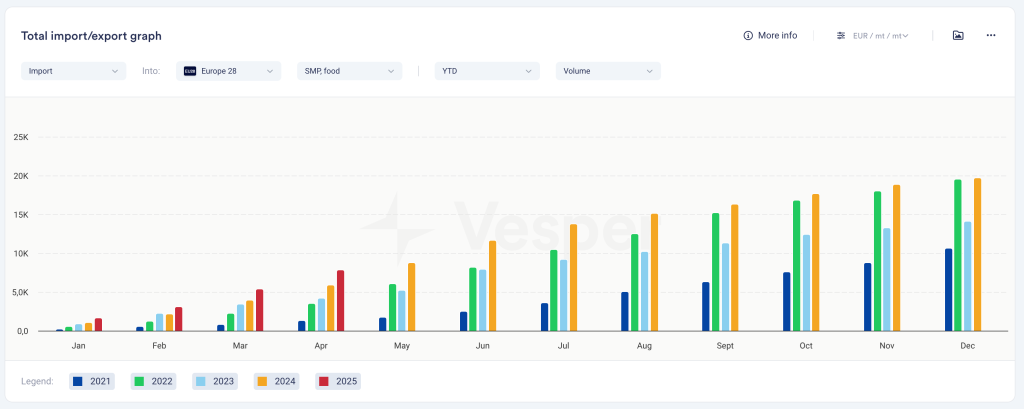The image size is (1024, 409).
Task: Click the 25K y-axis label
Action: [x=20, y=137]
